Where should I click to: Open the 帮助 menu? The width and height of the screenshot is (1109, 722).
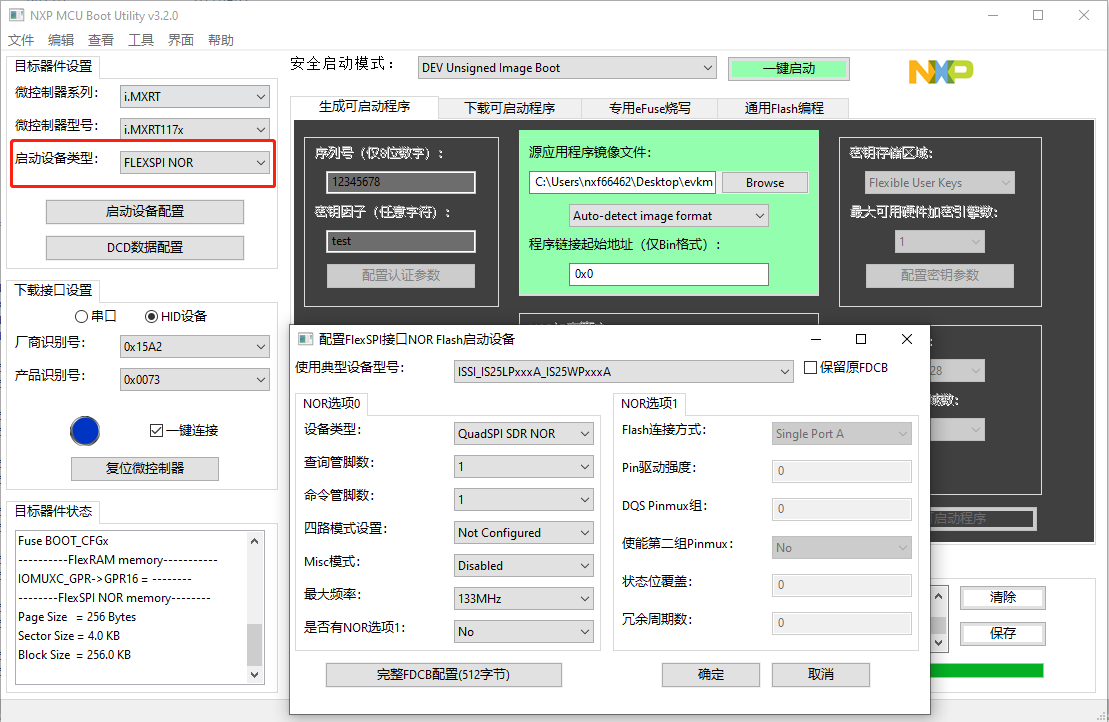[x=220, y=39]
